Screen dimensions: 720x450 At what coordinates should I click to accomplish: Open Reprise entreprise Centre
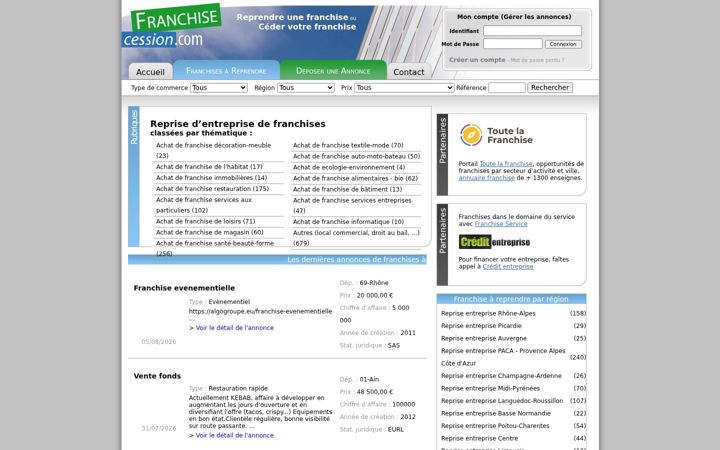pos(479,439)
